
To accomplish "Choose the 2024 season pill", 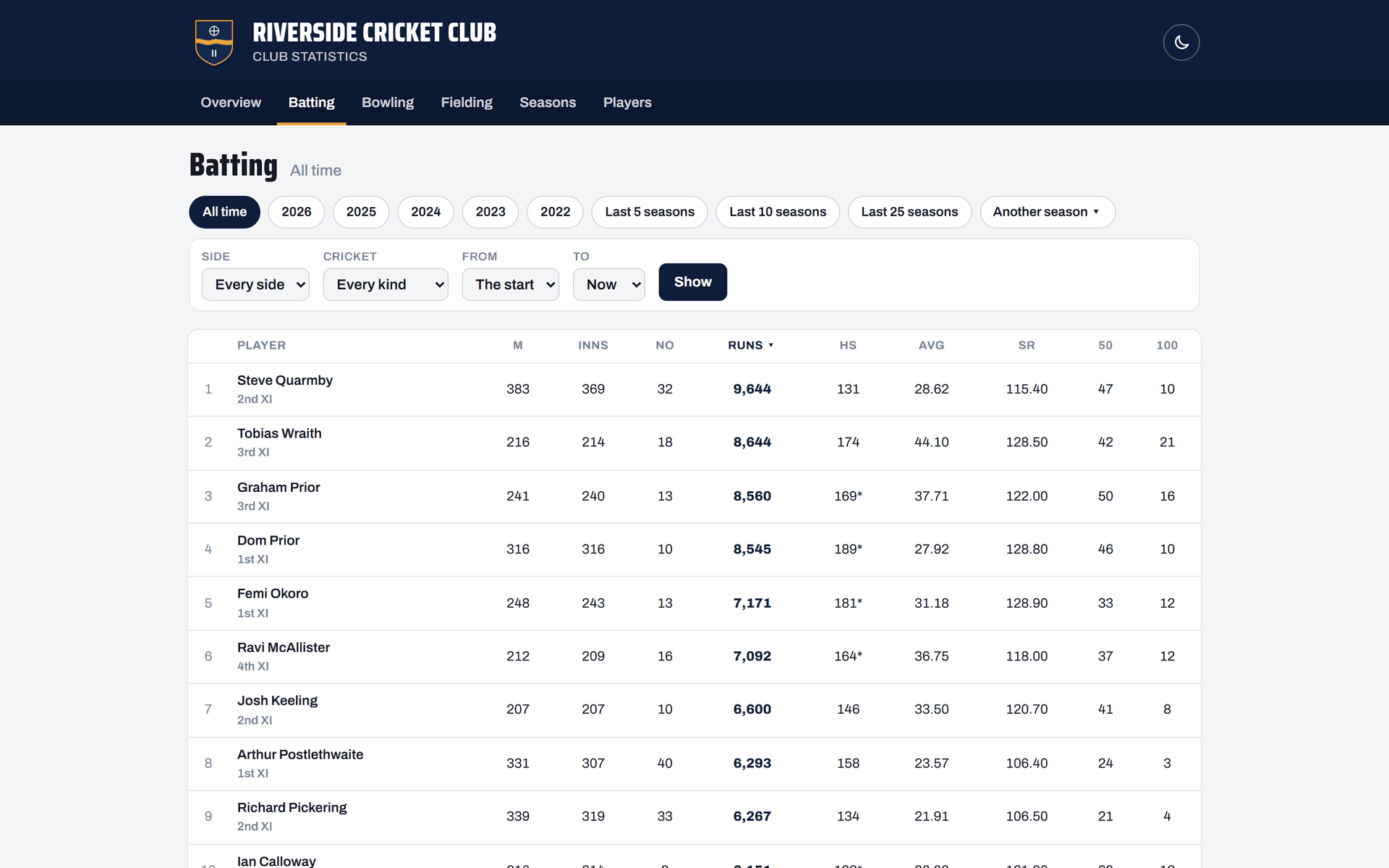I will coord(425,212).
